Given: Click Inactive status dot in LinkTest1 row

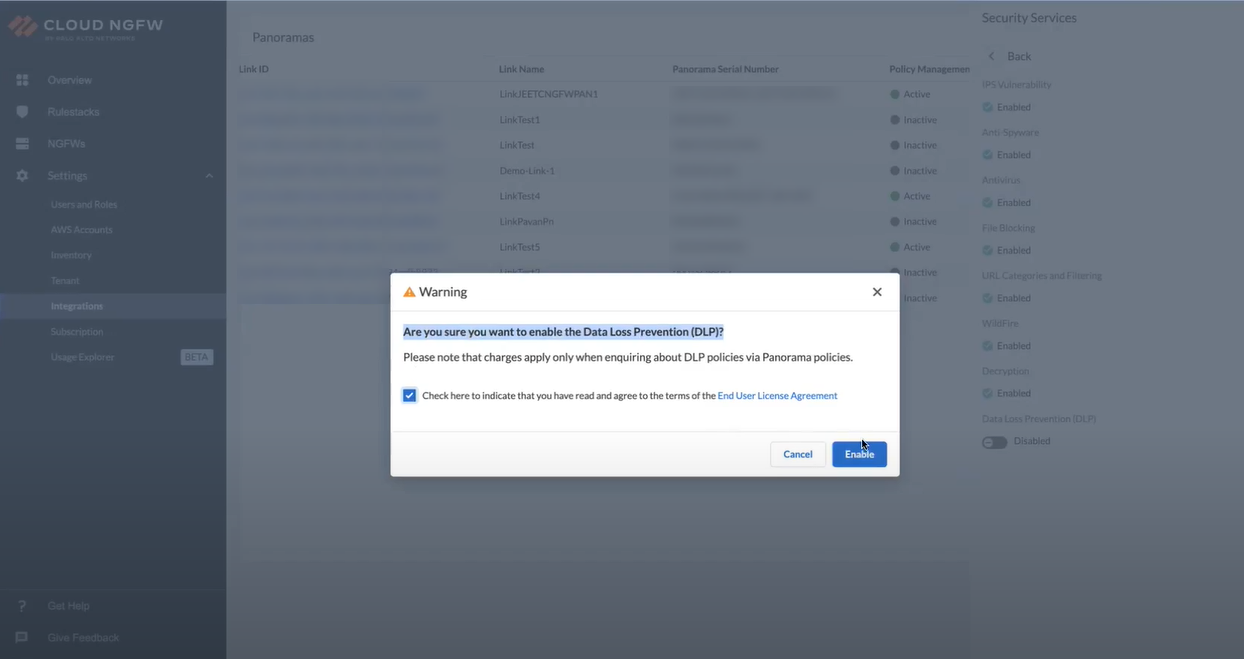Looking at the screenshot, I should click(895, 120).
